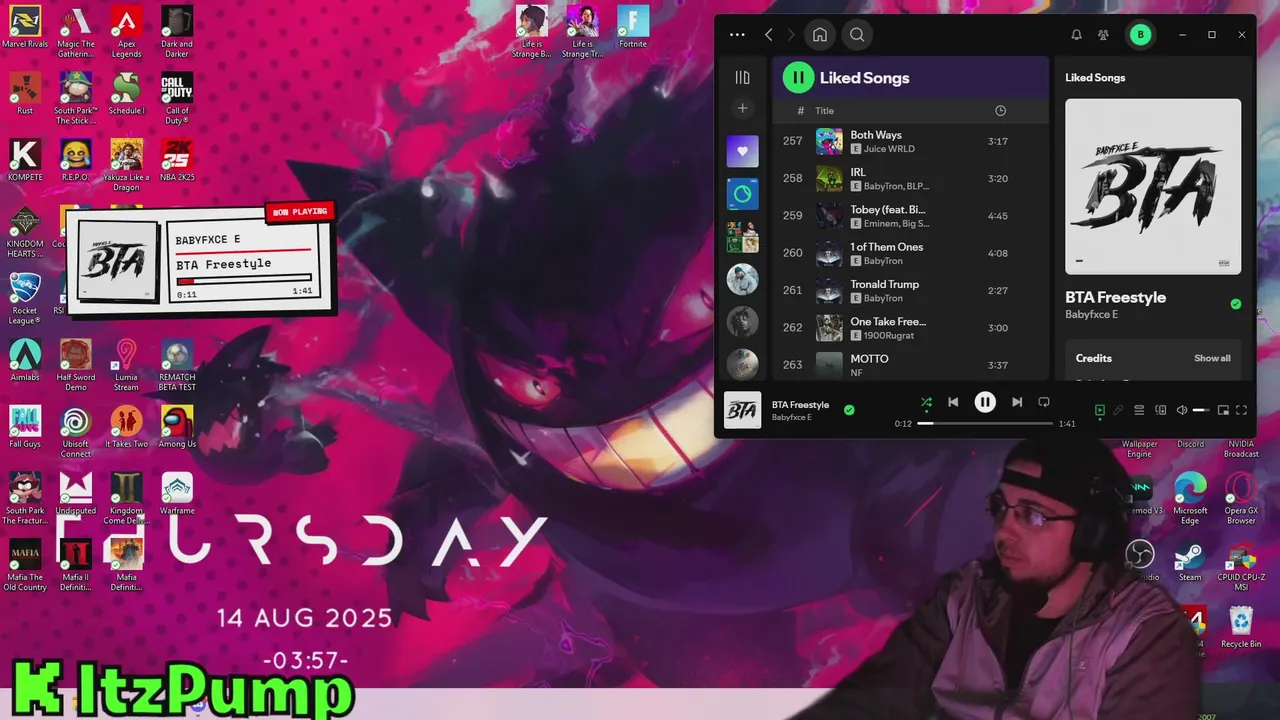
Task: Go to Spotify Home
Action: coord(820,34)
